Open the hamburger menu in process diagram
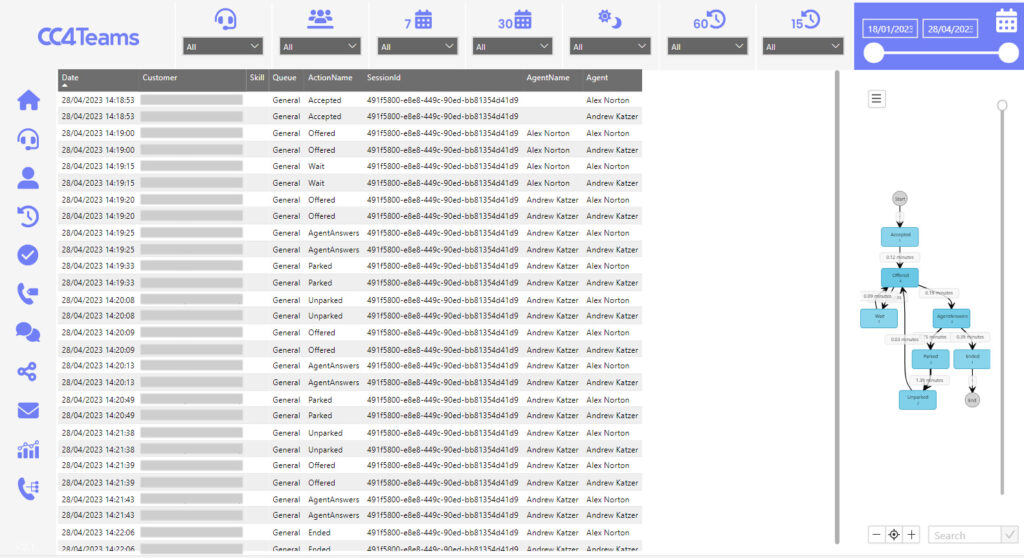This screenshot has height=558, width=1024. coord(876,98)
